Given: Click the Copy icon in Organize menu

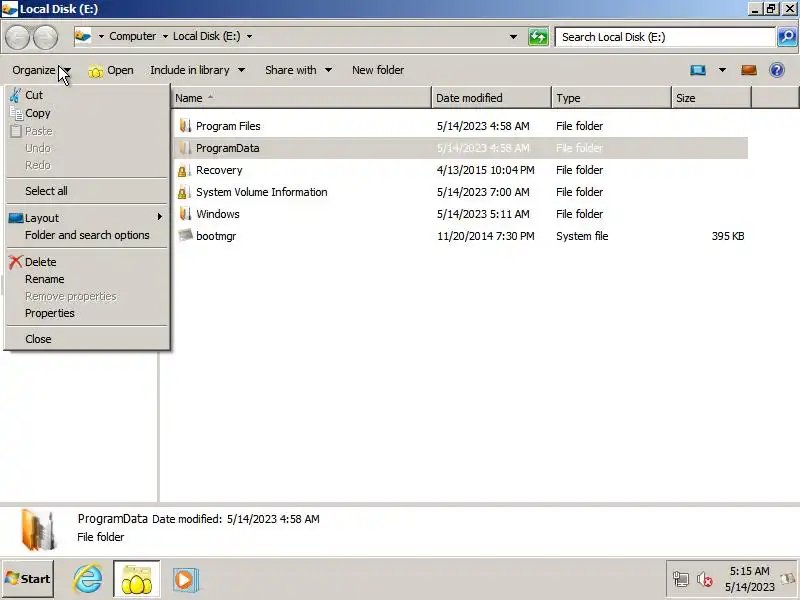Looking at the screenshot, I should click(16, 113).
